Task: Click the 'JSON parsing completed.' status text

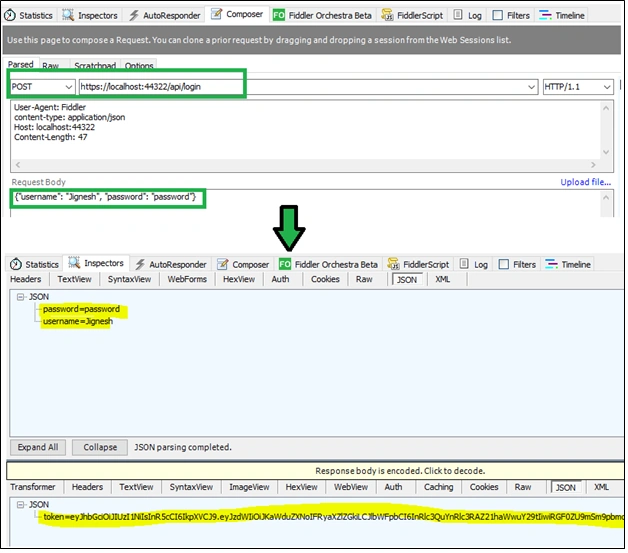Action: point(183,448)
